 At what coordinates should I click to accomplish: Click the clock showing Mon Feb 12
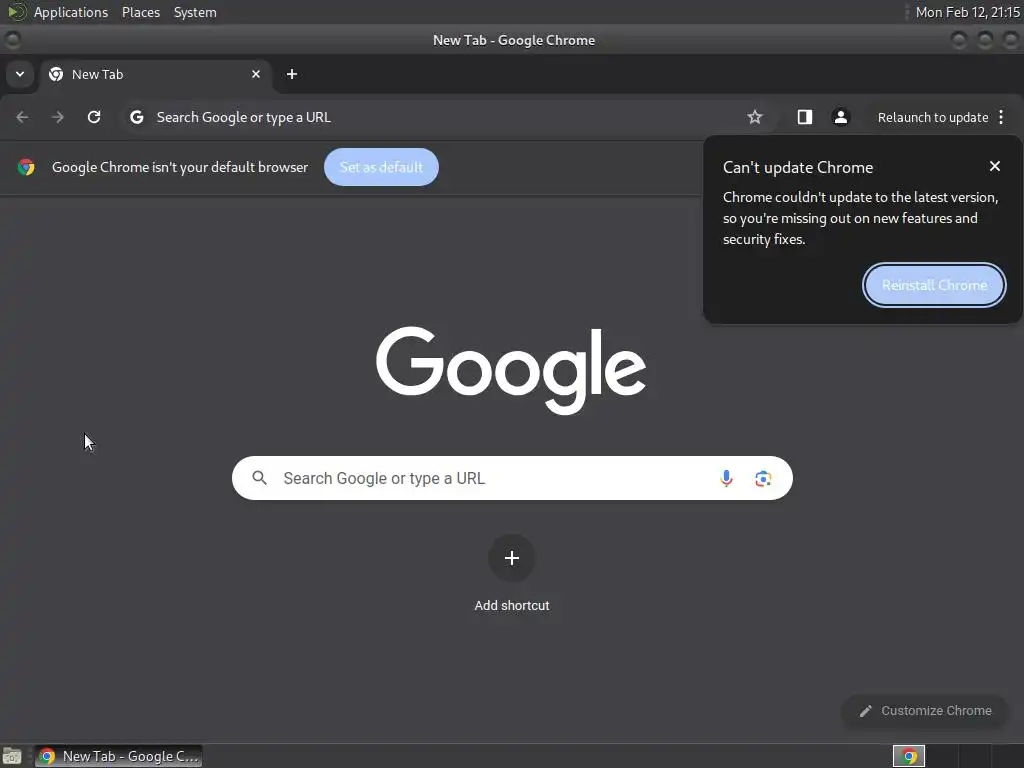[968, 12]
